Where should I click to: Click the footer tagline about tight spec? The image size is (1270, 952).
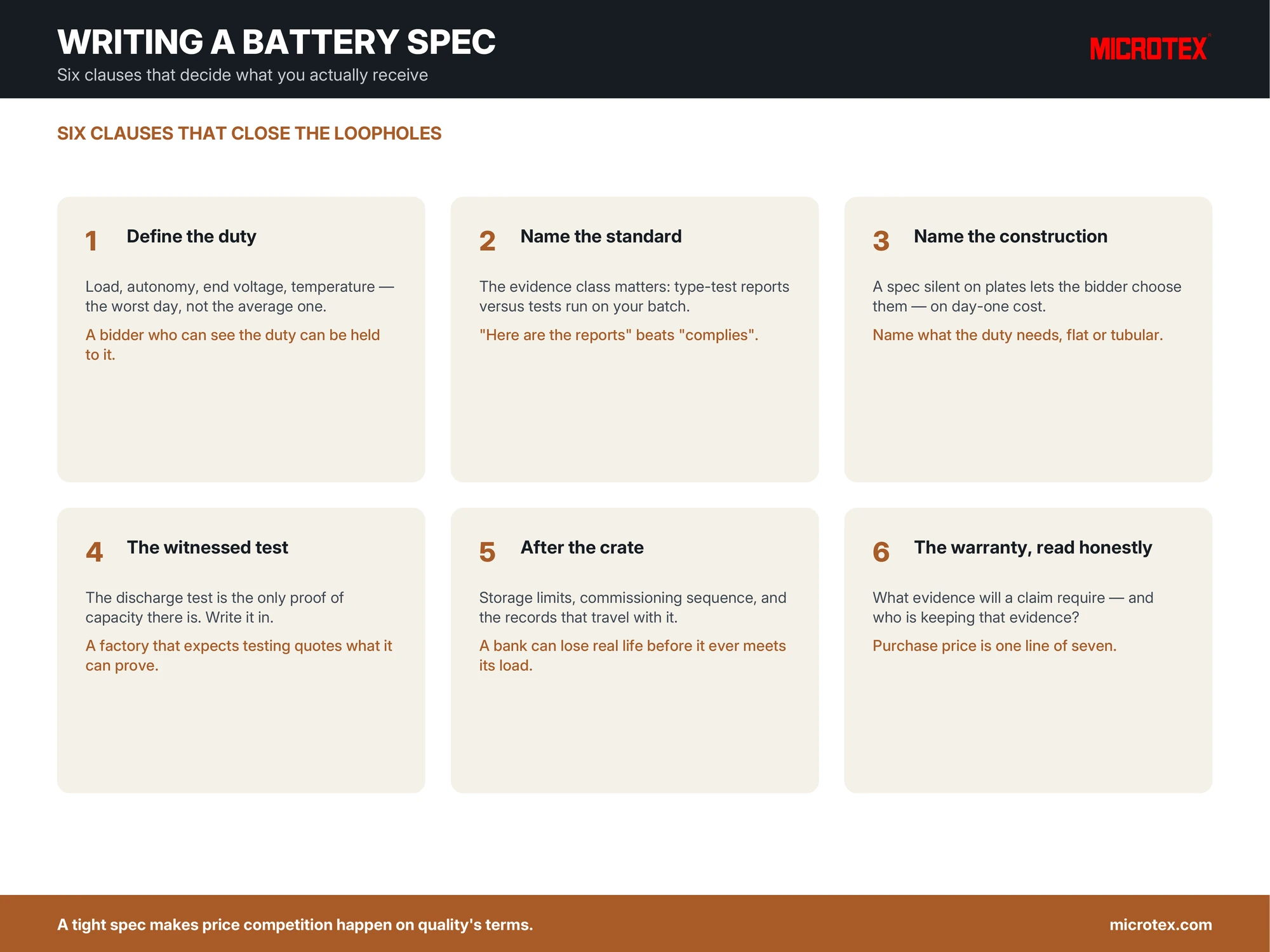pos(295,925)
